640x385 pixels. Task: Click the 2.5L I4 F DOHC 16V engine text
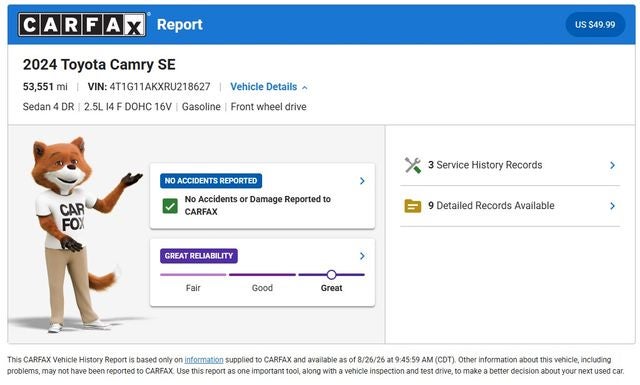coord(128,107)
